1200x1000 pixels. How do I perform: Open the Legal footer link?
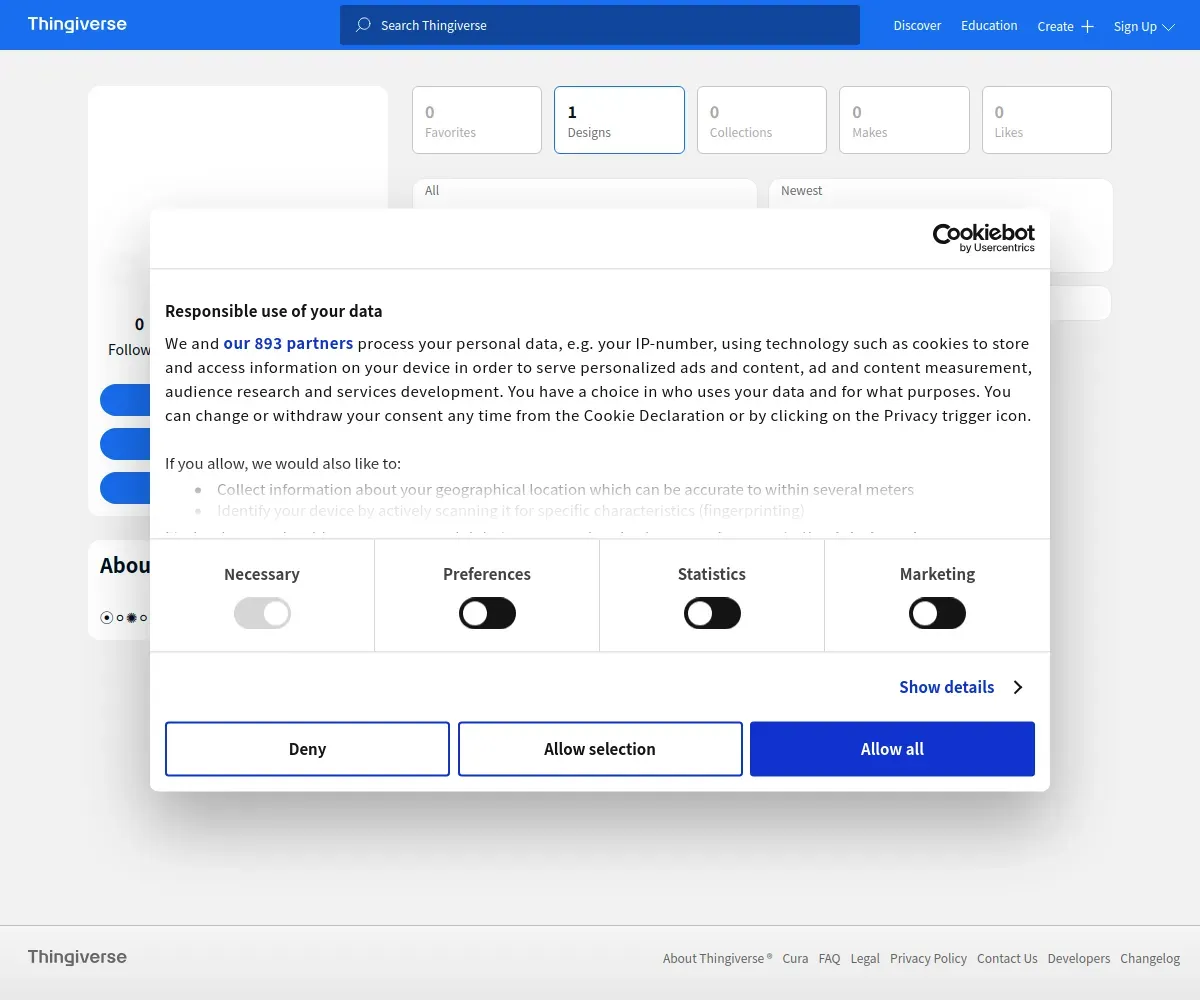pos(865,958)
